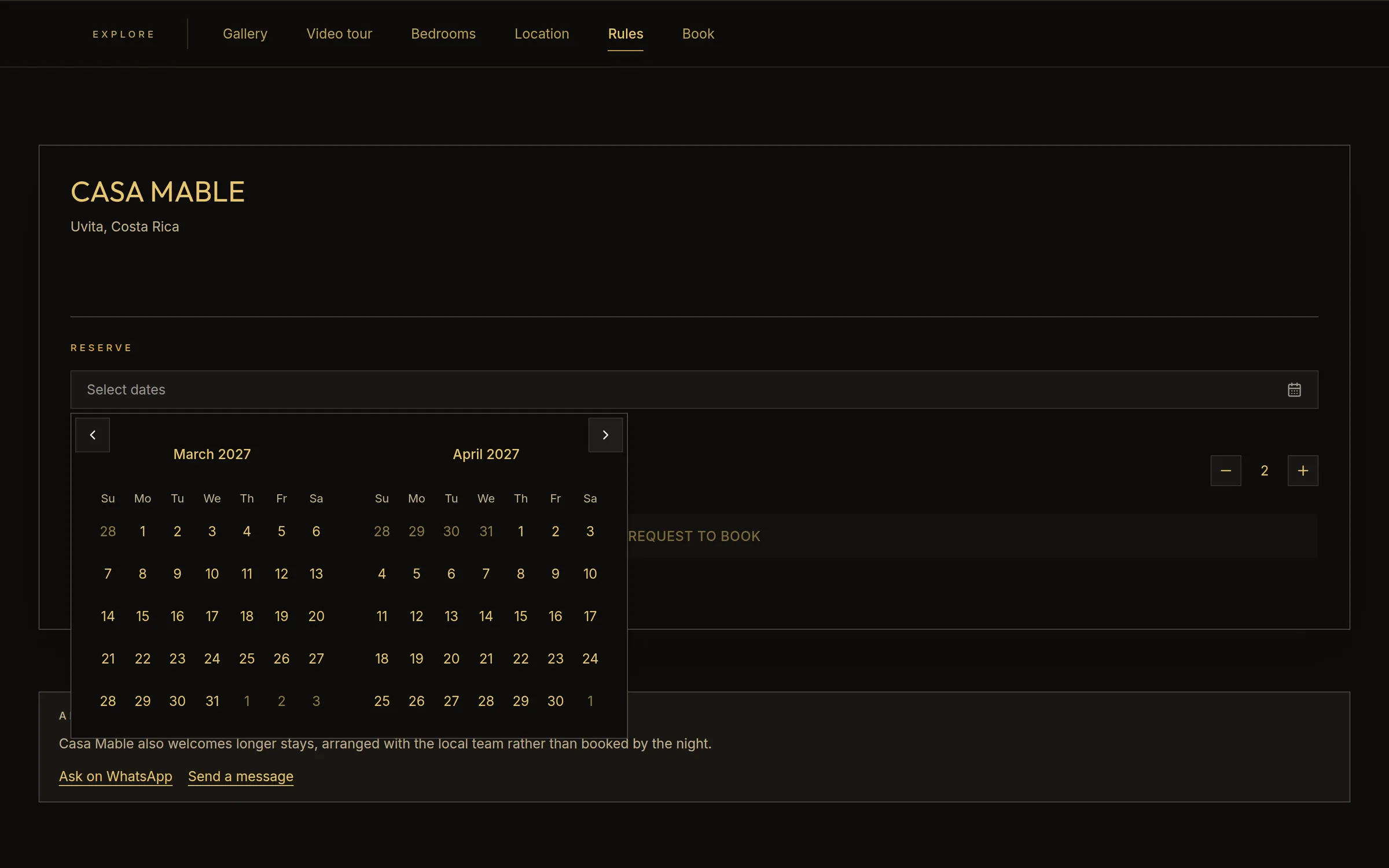
Task: Click the Uvita, Costa Rica subtitle
Action: coord(124,226)
